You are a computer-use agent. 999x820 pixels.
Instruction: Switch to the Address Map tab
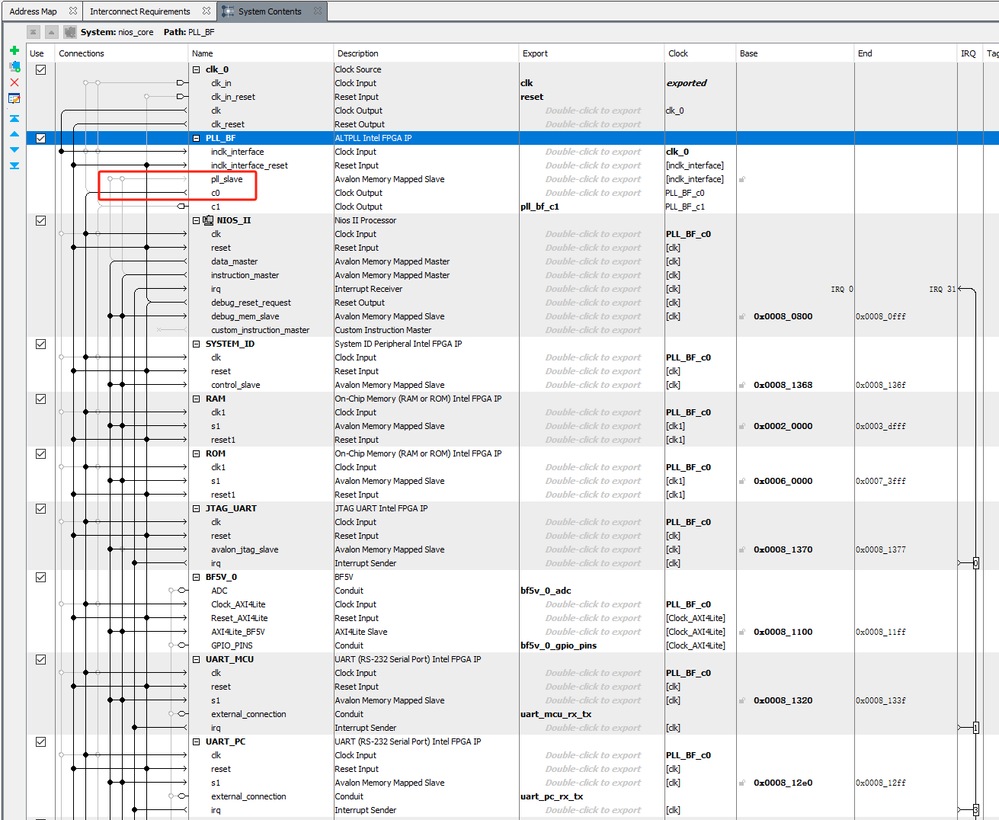tap(33, 11)
